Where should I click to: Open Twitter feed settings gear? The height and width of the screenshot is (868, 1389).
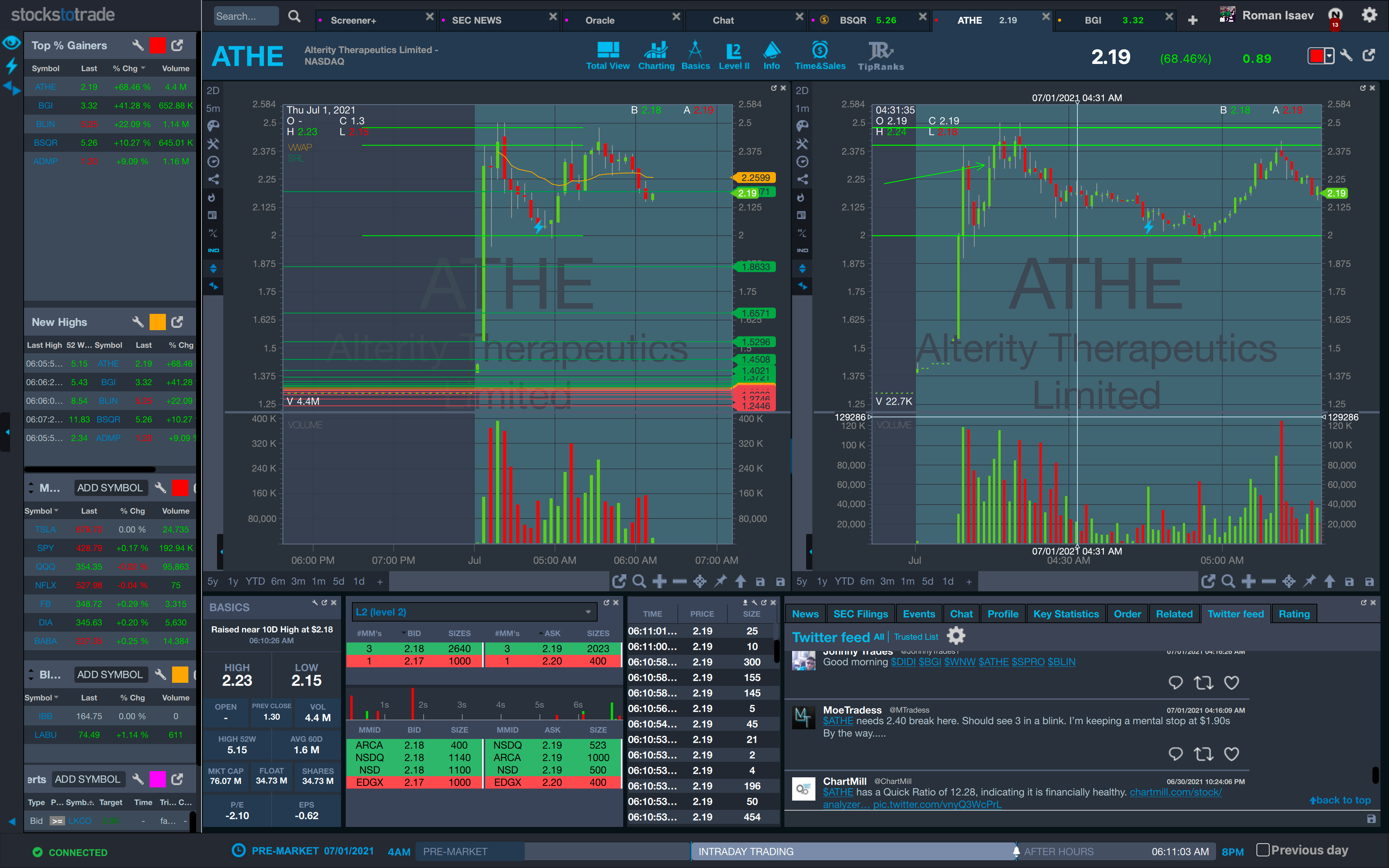pyautogui.click(x=956, y=636)
